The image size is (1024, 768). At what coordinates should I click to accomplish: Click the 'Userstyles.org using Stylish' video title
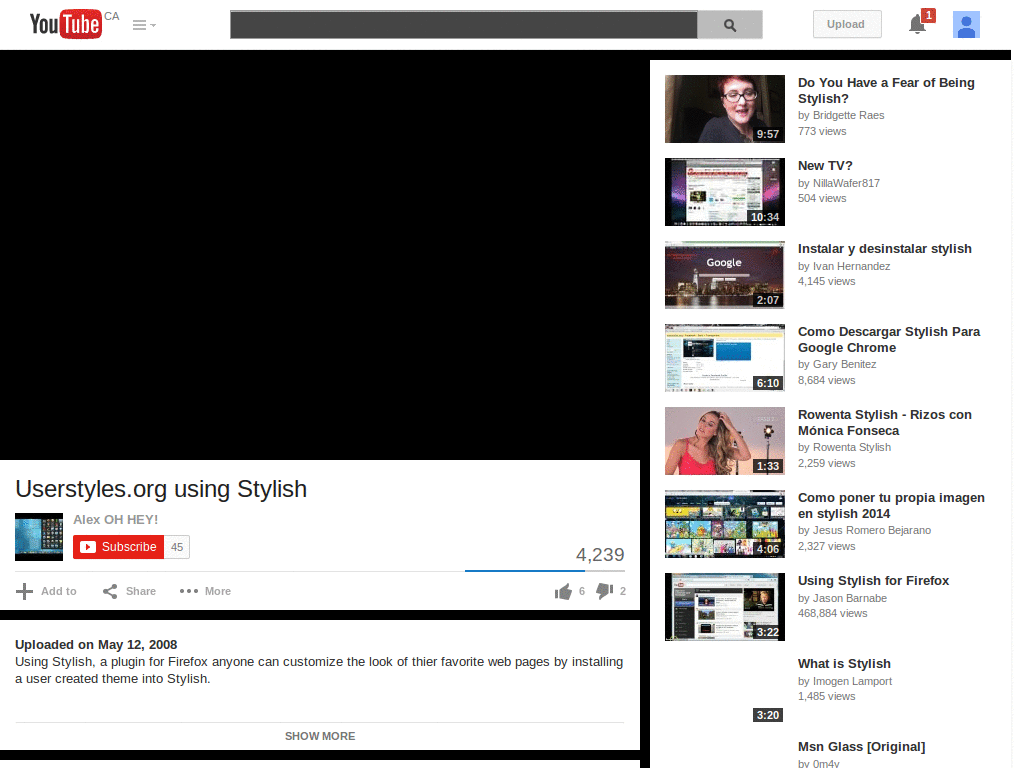pos(161,488)
